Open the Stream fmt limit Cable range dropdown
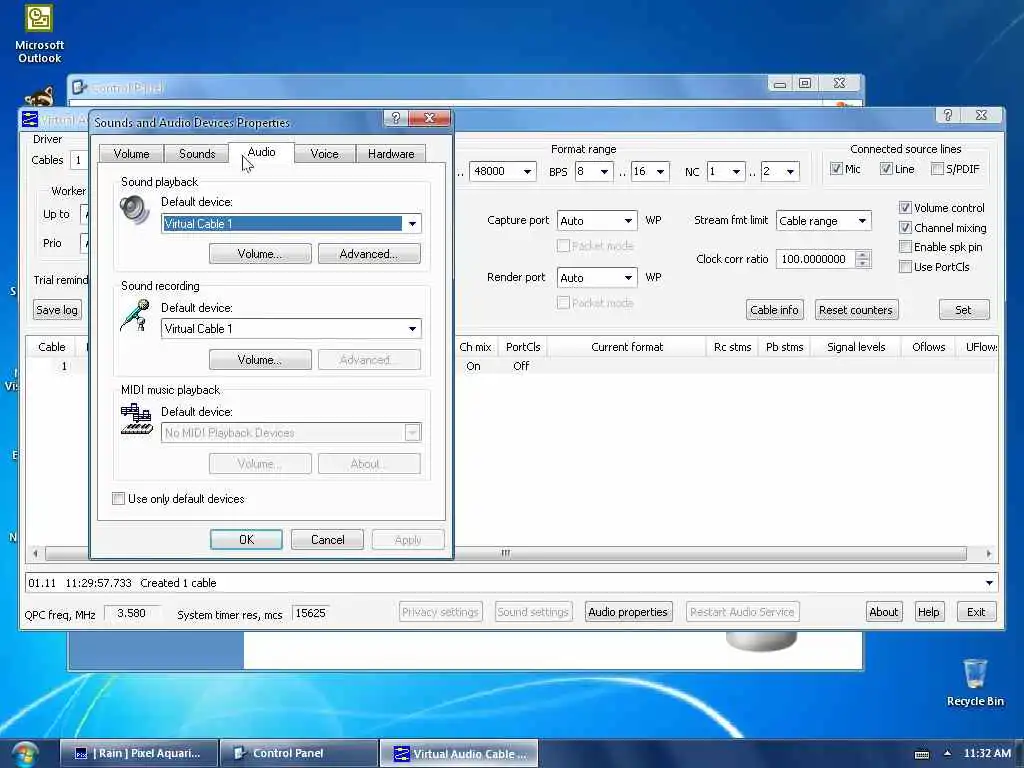Screen dimensions: 1024x768 [x=862, y=221]
